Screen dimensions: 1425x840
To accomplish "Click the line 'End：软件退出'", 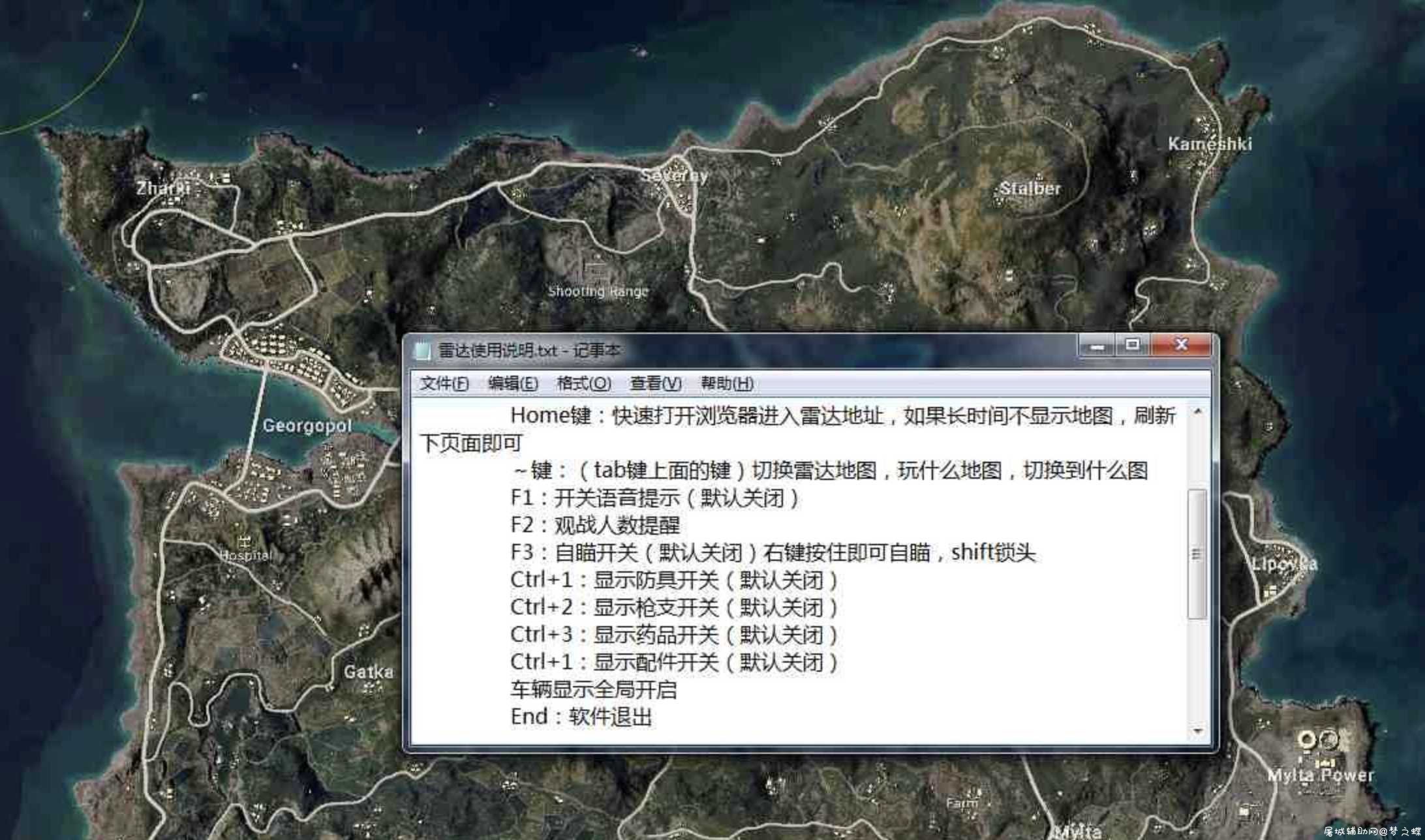I will [581, 717].
